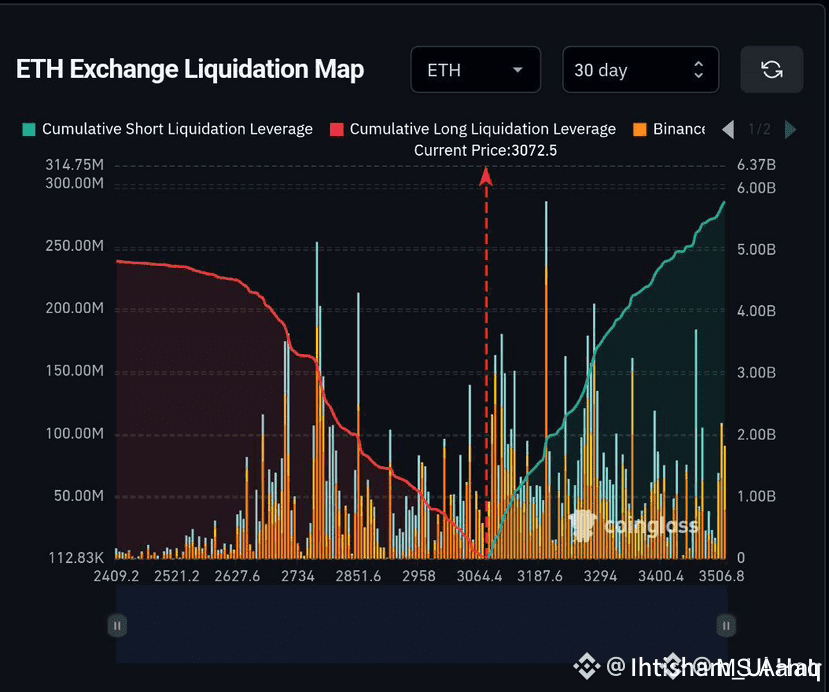The height and width of the screenshot is (692, 829).
Task: Click the left range slider pause handle
Action: (117, 626)
